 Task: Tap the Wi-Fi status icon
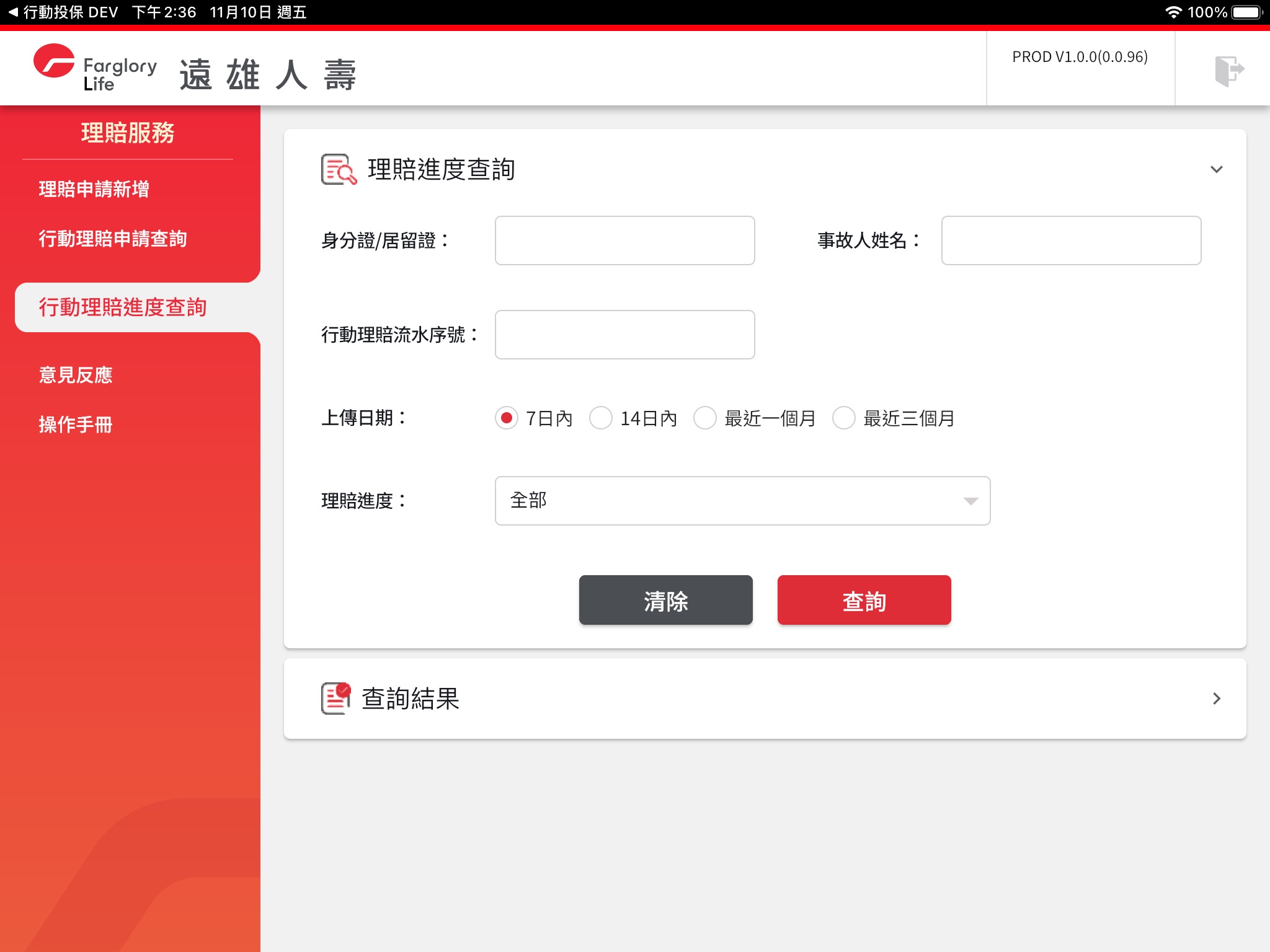[x=1173, y=12]
